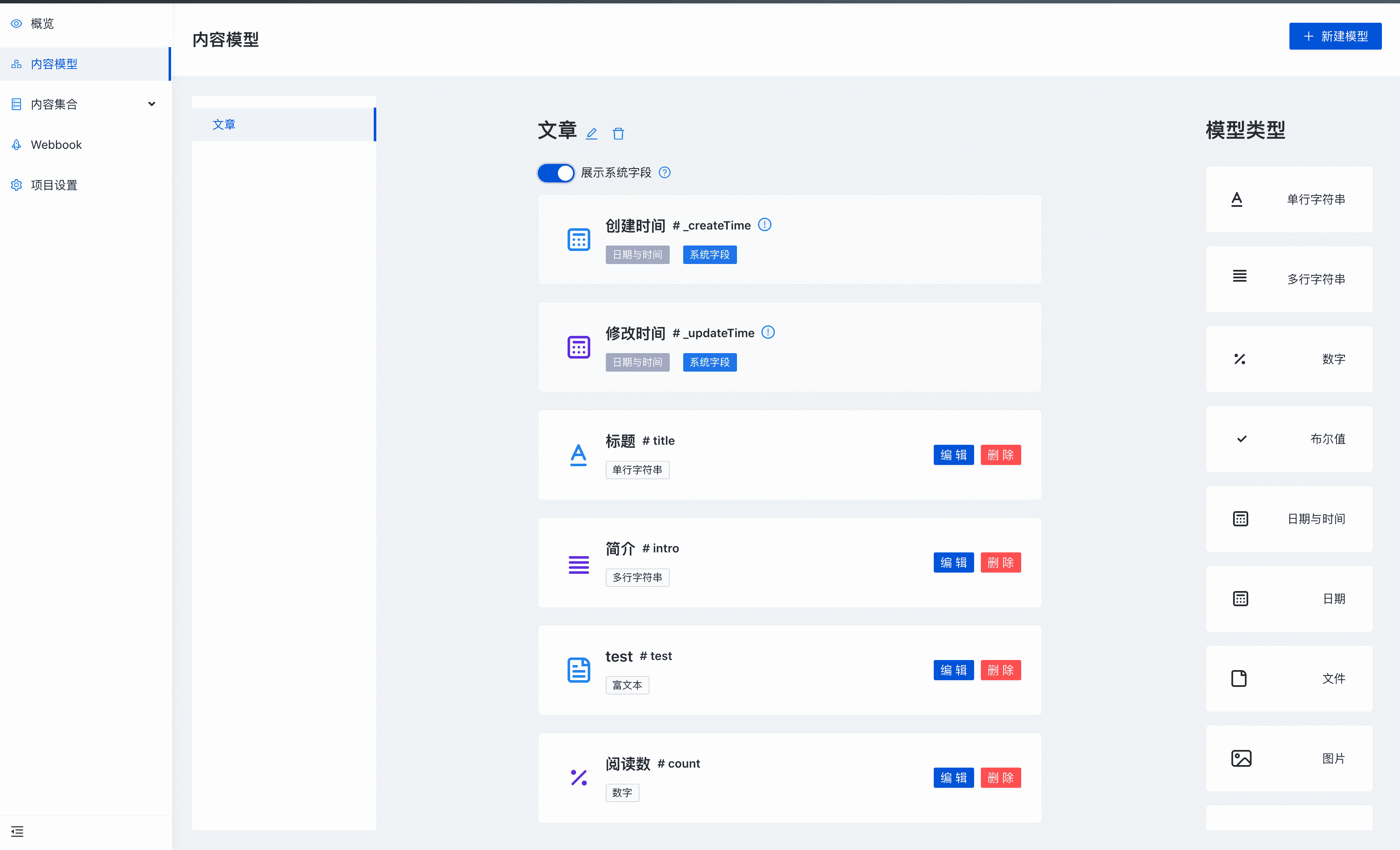Click the 内容集合 database icon

[x=16, y=104]
